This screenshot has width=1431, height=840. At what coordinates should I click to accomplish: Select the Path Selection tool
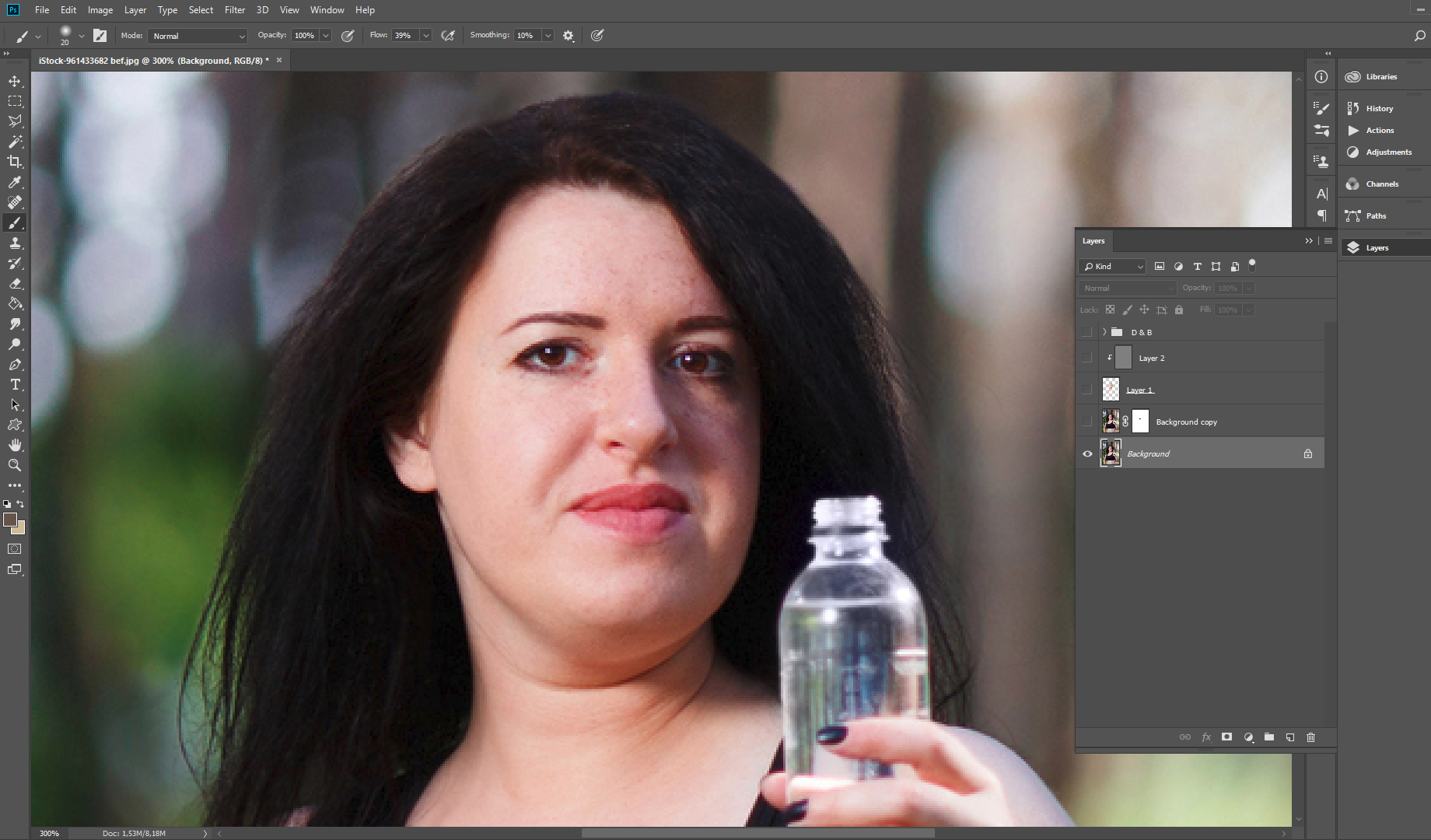tap(15, 404)
